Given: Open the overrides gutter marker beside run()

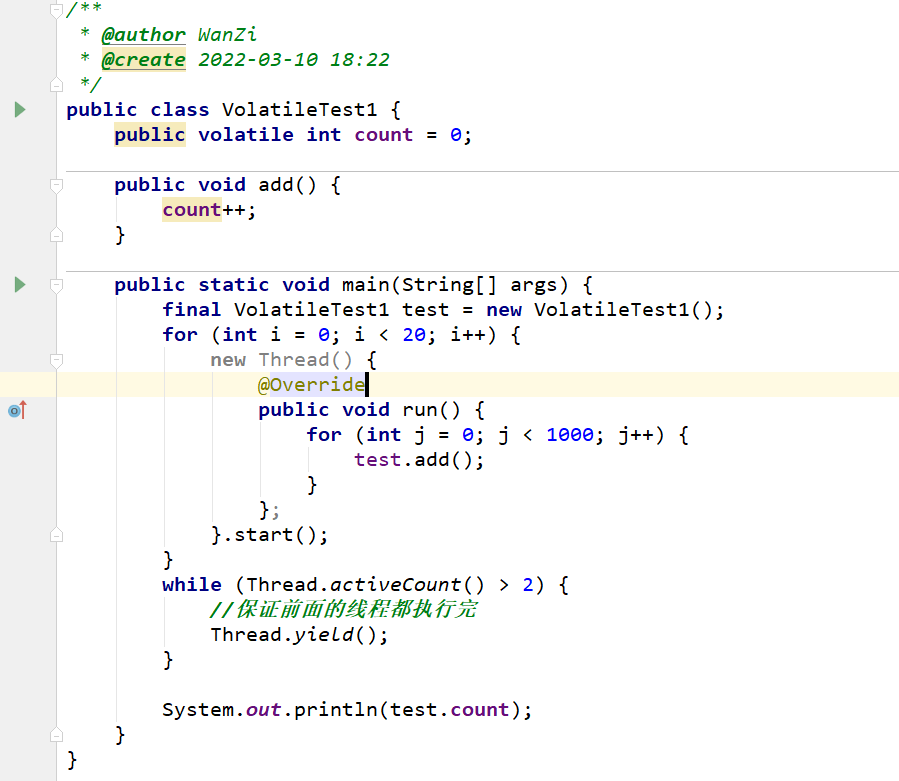Looking at the screenshot, I should pos(17,410).
